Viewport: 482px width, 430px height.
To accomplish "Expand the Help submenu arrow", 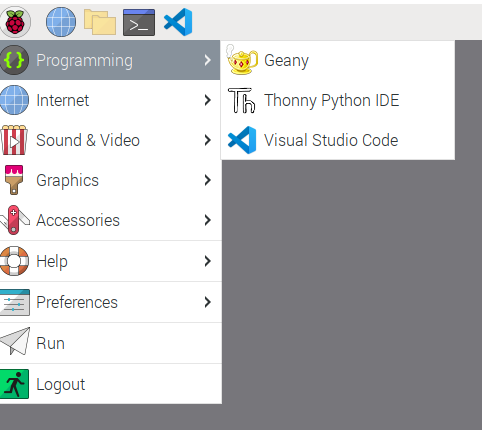I will tap(207, 261).
